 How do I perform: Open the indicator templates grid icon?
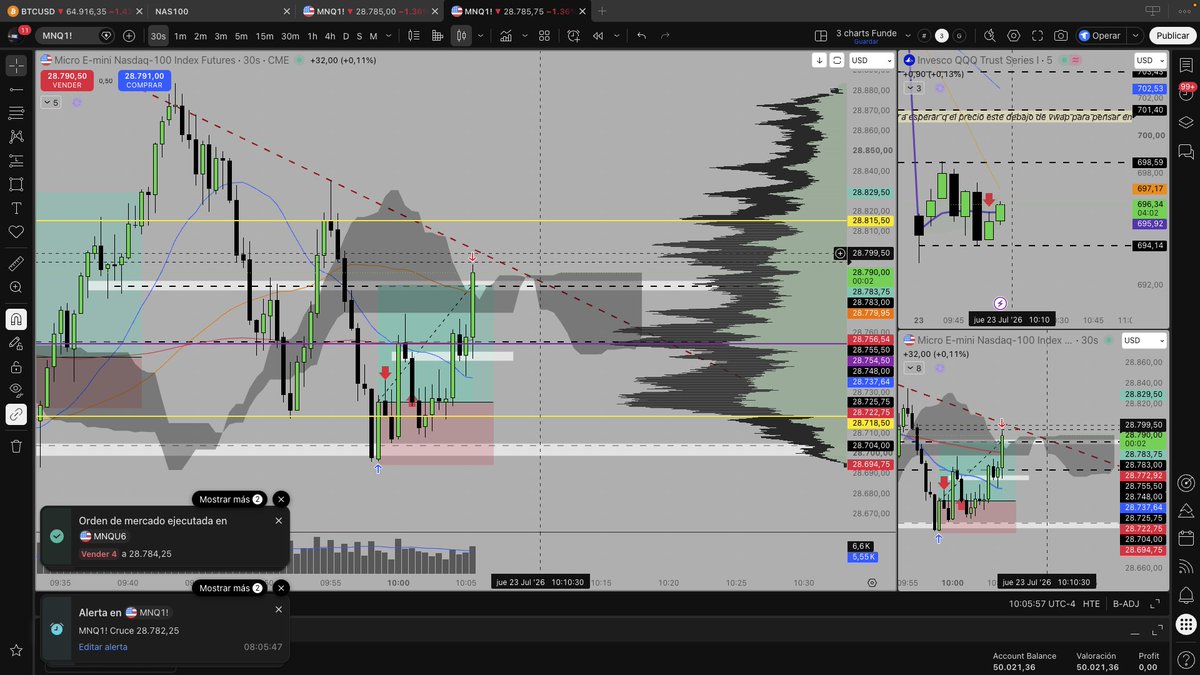[543, 35]
